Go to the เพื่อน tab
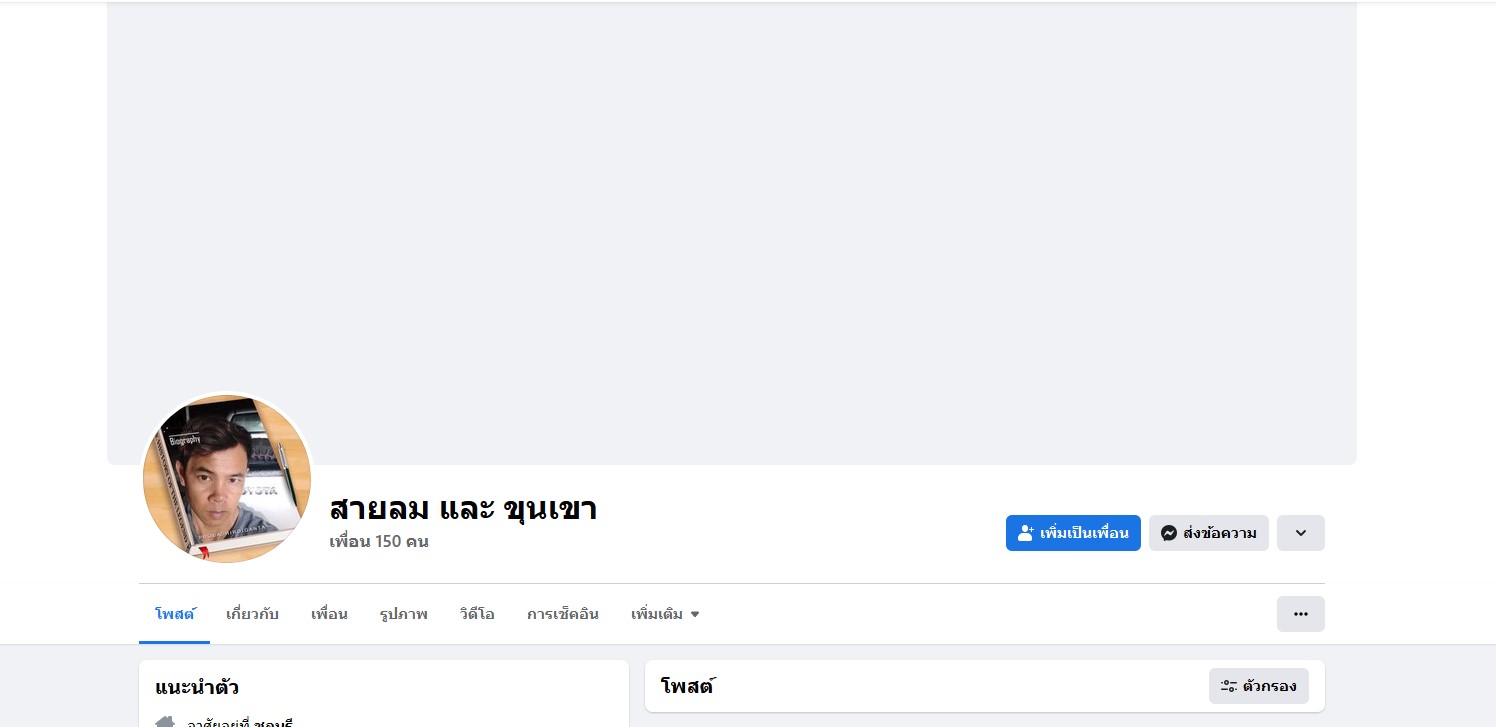This screenshot has width=1496, height=727. tap(329, 614)
